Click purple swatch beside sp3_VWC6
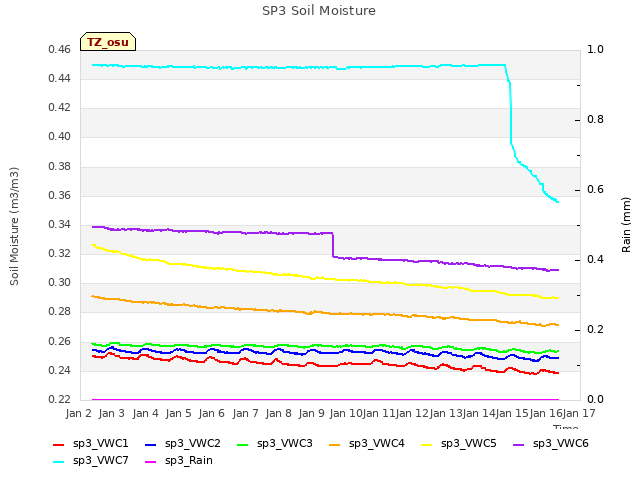The height and width of the screenshot is (480, 640). pos(519,445)
